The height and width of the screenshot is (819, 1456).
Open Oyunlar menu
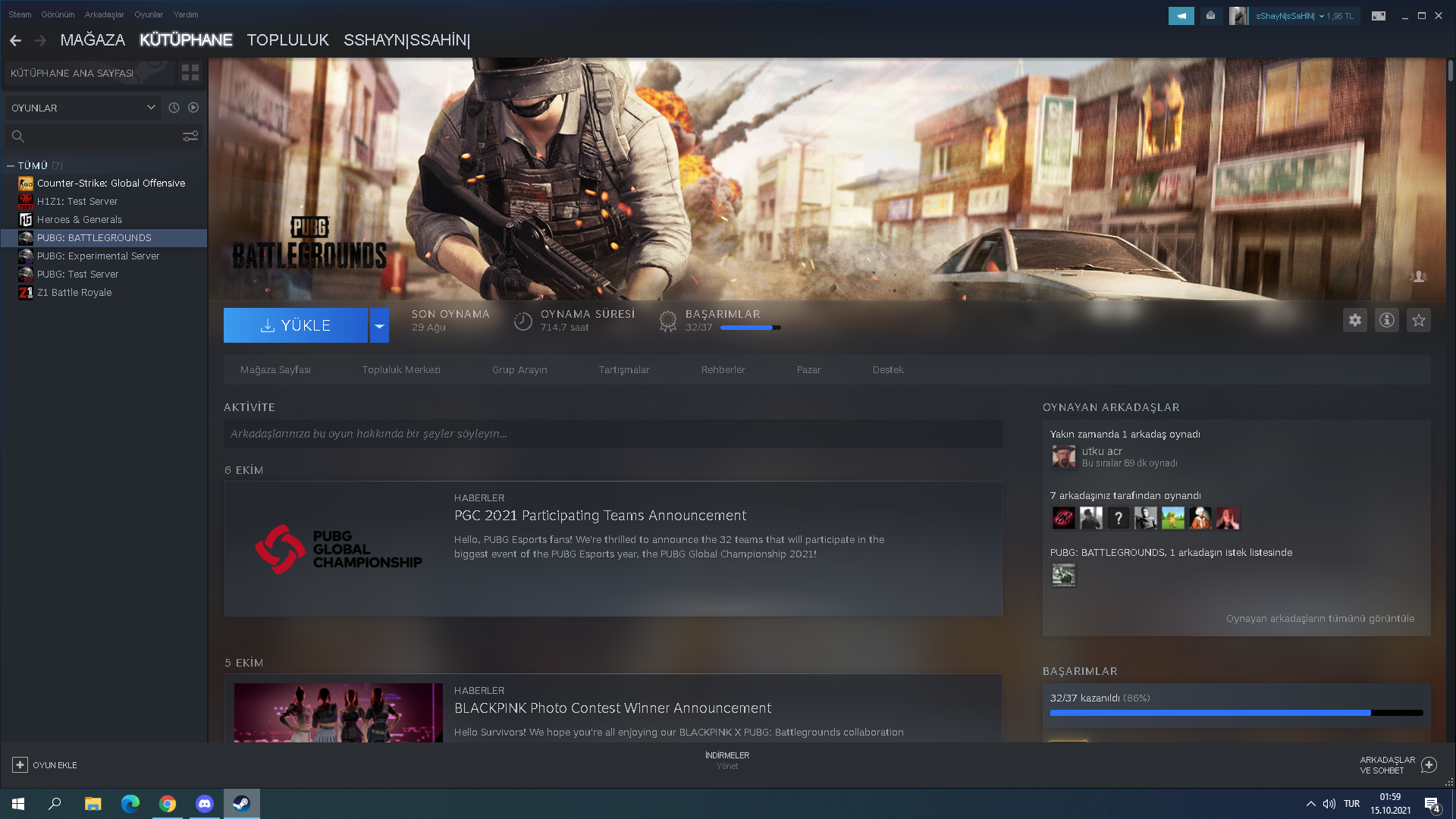tap(149, 14)
